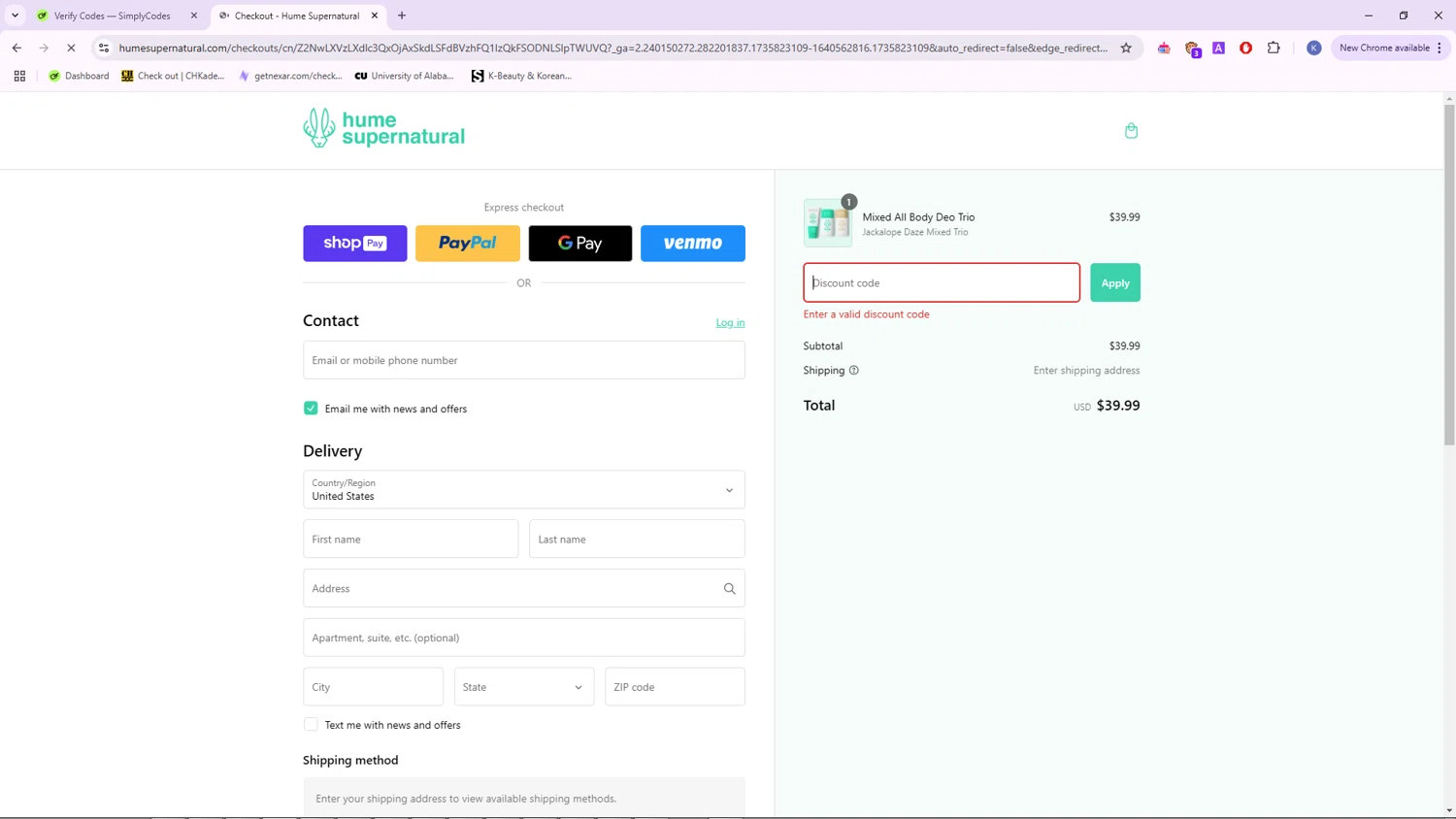
Task: View site information icon in address bar
Action: click(104, 48)
